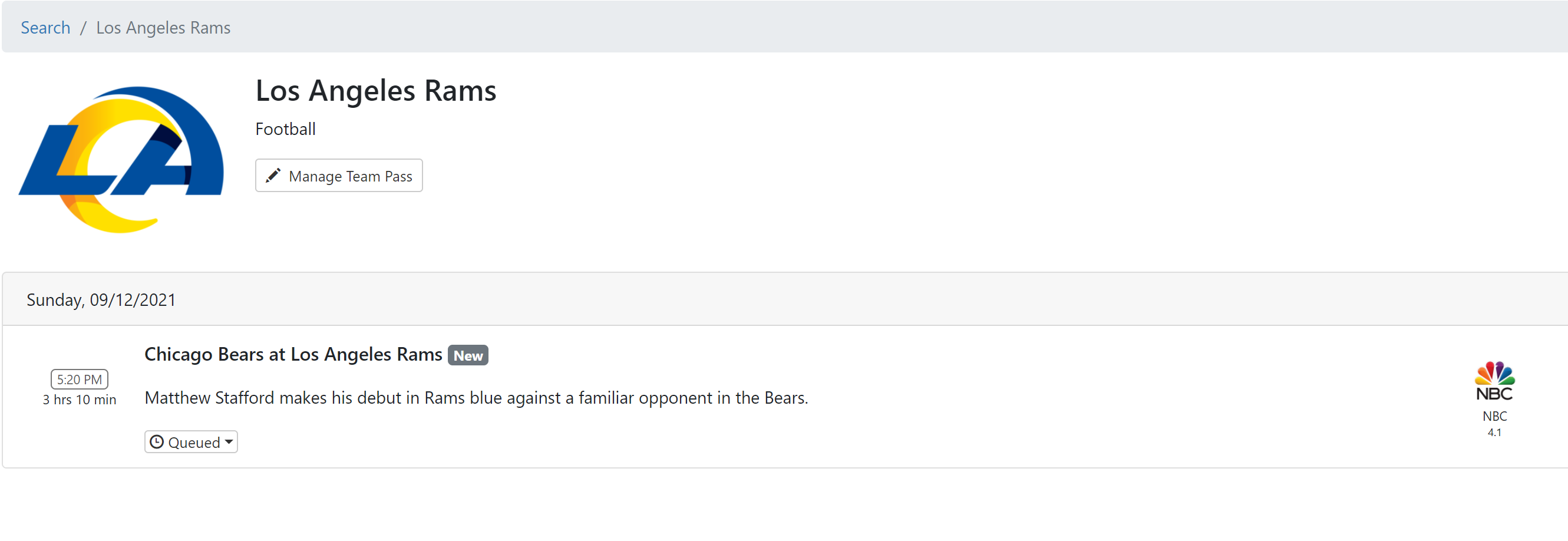This screenshot has width=1568, height=541.
Task: Click the clock icon on Queued
Action: tap(157, 443)
